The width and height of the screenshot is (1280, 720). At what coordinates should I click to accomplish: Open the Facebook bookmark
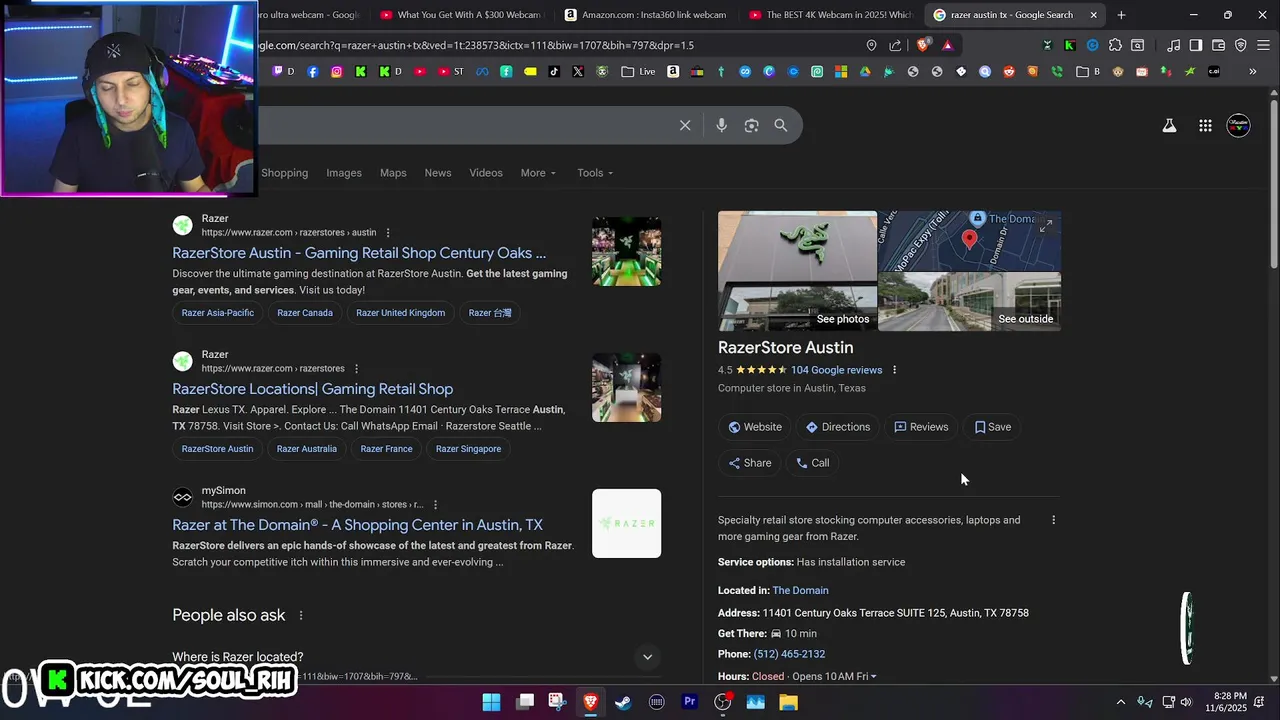[x=313, y=71]
